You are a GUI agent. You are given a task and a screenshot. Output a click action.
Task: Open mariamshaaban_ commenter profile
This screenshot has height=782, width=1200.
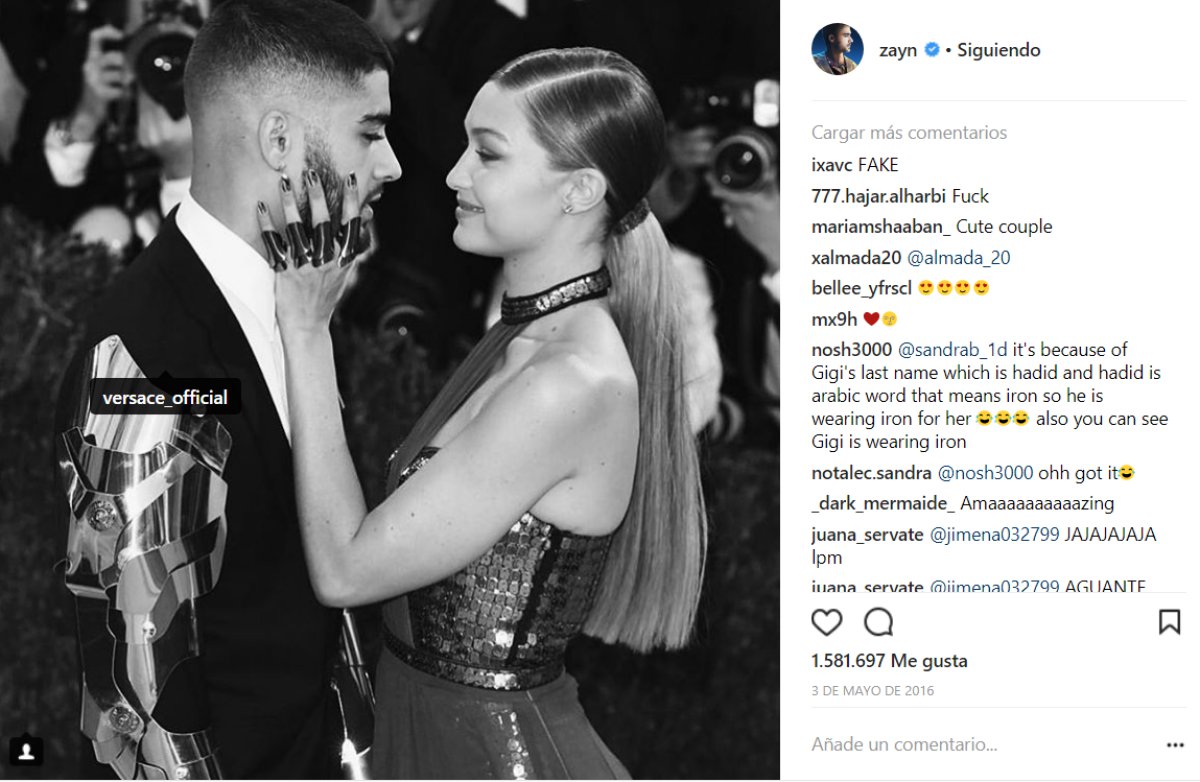click(x=881, y=227)
